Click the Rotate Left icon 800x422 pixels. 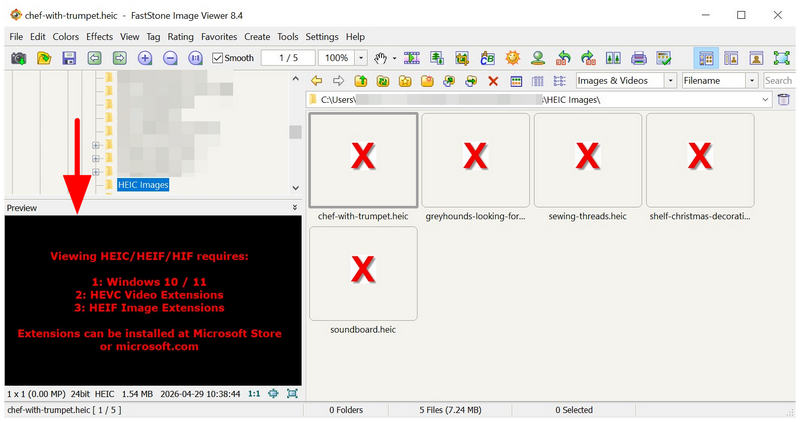[x=563, y=58]
